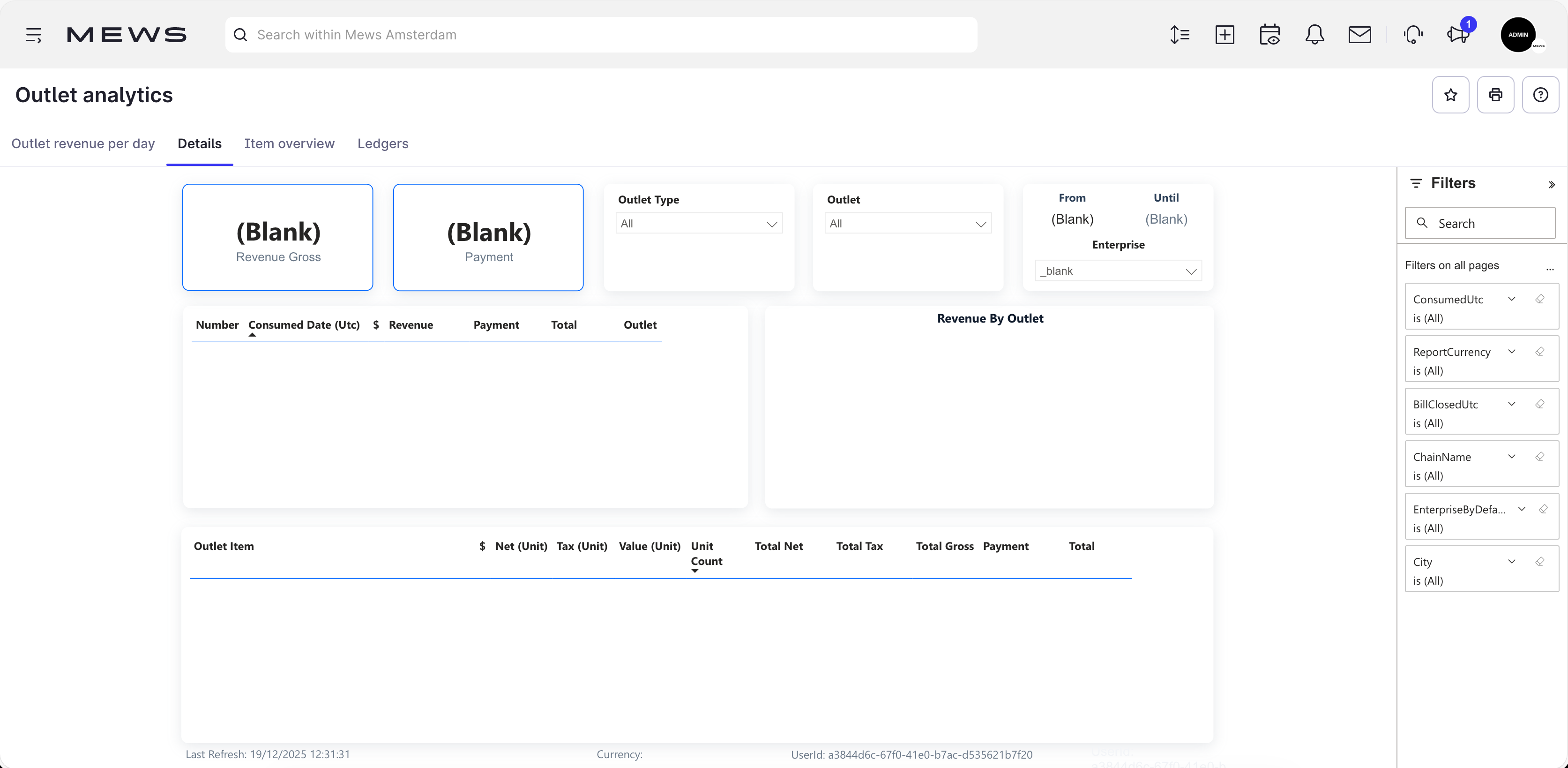Screen dimensions: 1568x768
Task: Open the Ledgers tab
Action: coord(383,144)
